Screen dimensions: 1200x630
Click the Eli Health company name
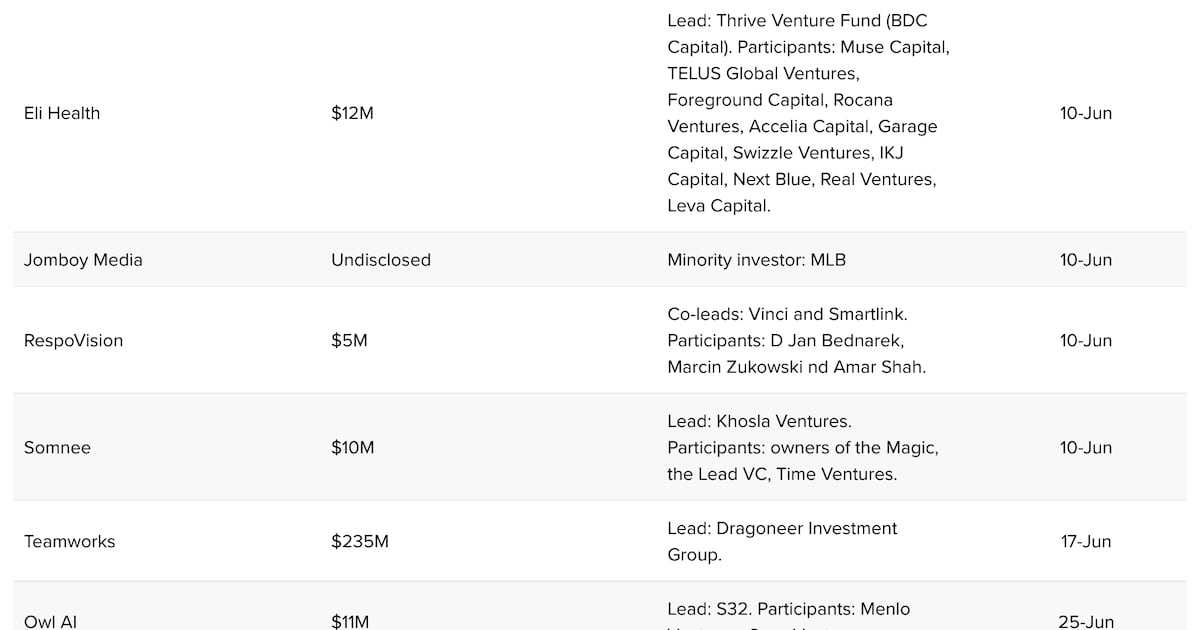(62, 113)
